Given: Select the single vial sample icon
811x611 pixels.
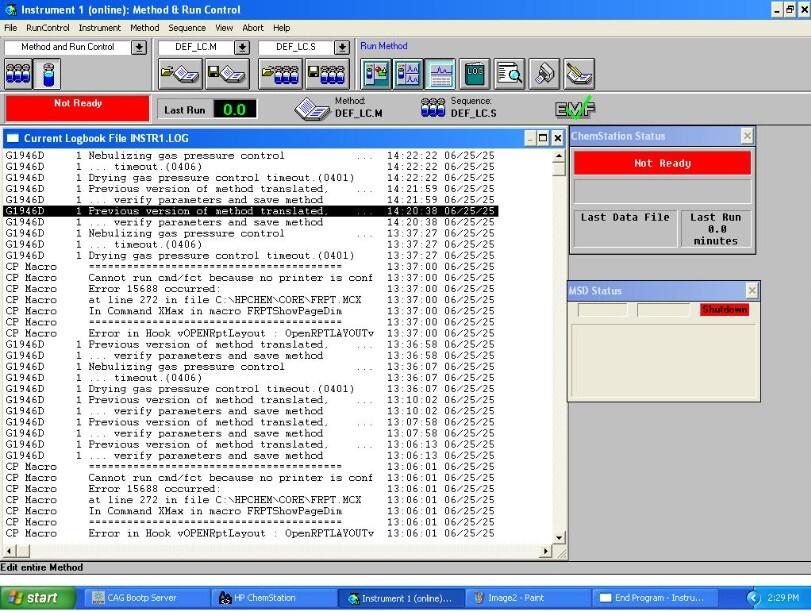Looking at the screenshot, I should click(47, 73).
